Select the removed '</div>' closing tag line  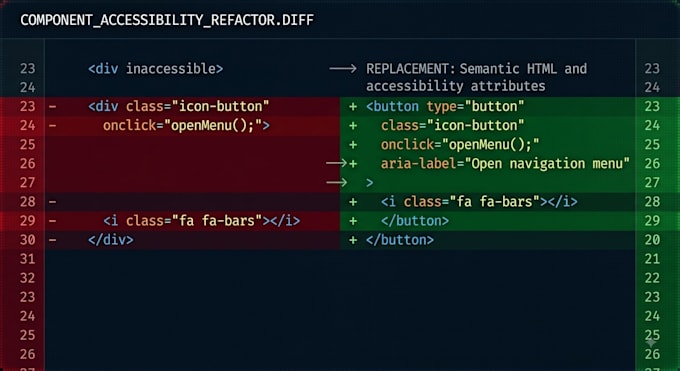111,240
